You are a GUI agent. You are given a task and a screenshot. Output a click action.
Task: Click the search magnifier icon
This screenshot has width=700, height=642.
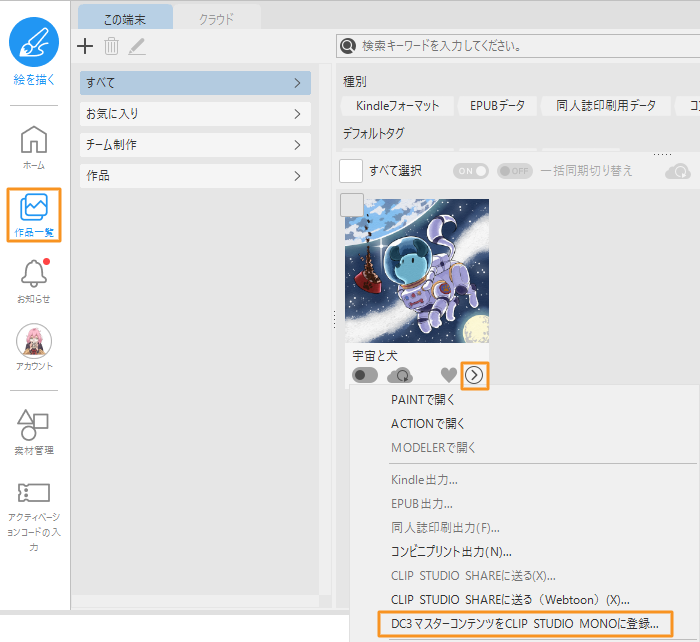[348, 46]
